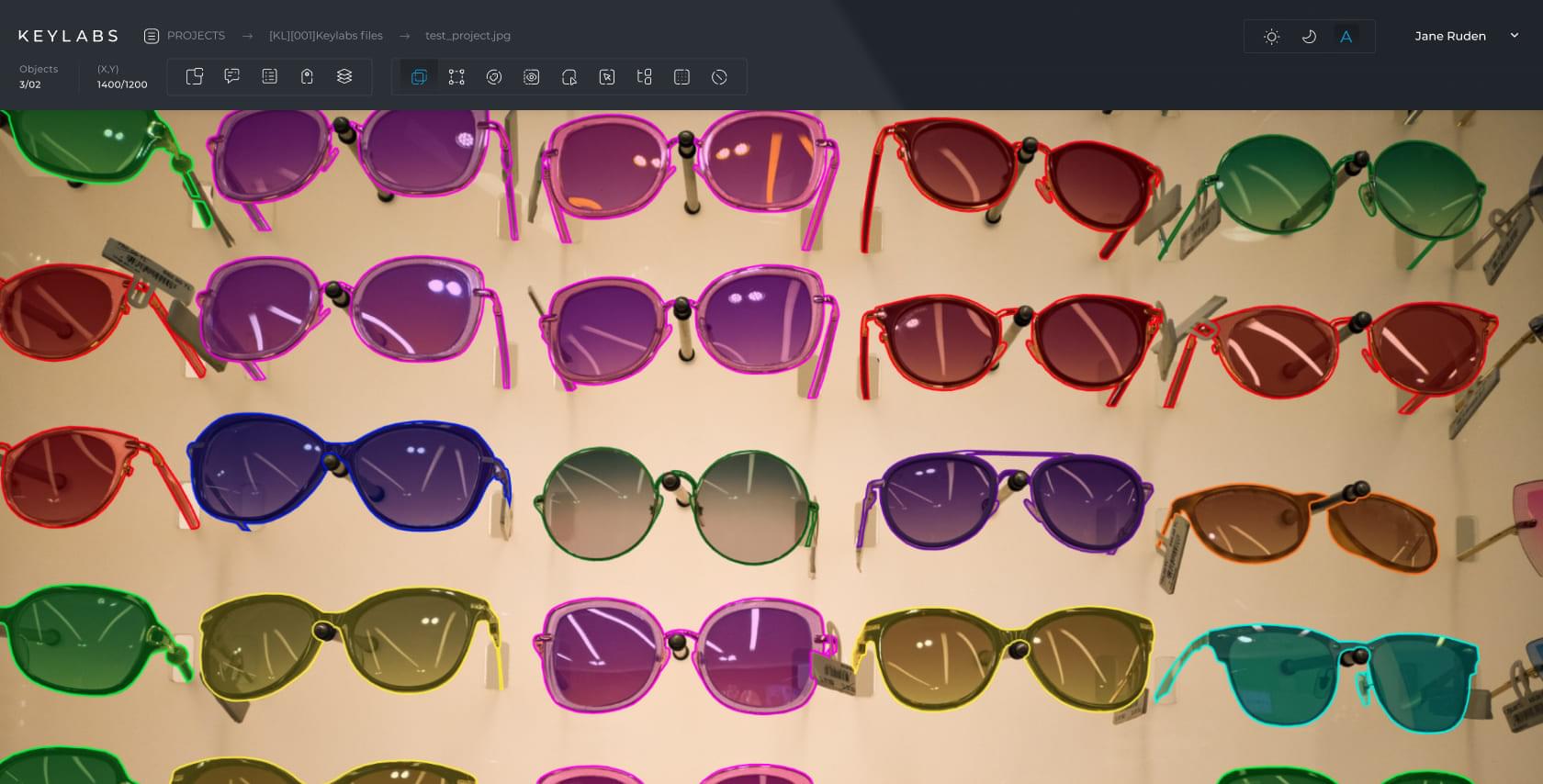Select the active overlapping squares tool
Screen dimensions: 1543x784
click(x=419, y=77)
